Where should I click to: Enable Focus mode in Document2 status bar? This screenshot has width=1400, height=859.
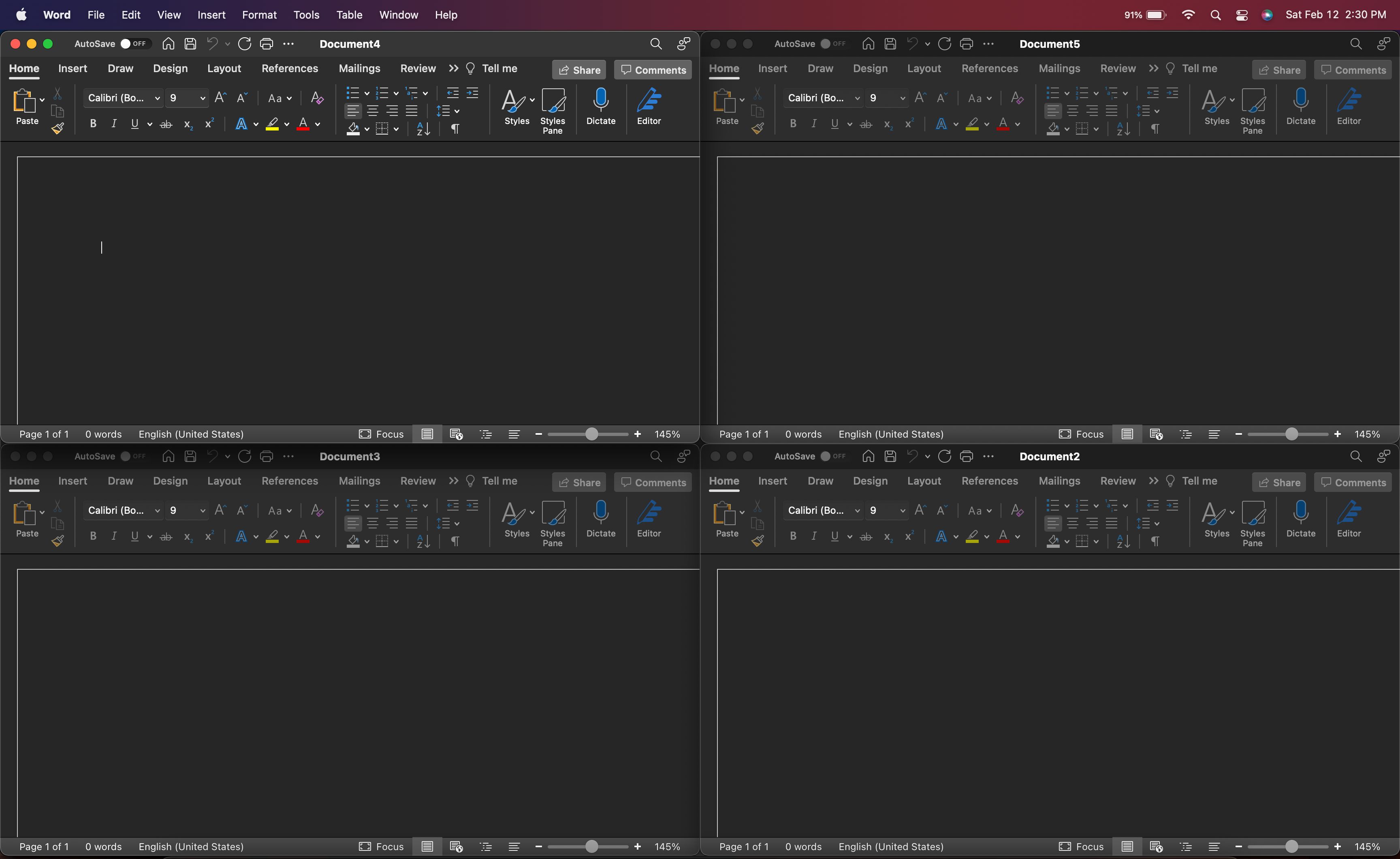[x=1081, y=846]
